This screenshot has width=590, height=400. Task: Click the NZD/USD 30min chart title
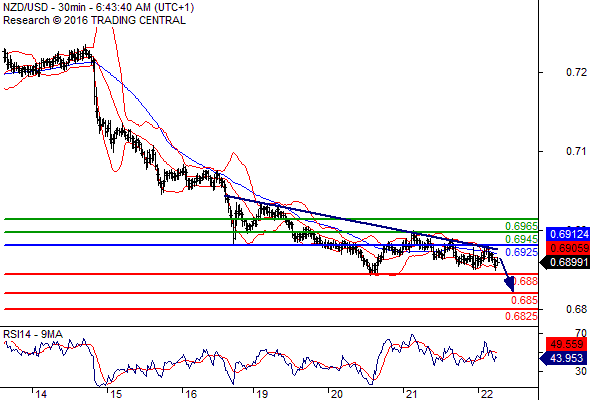(99, 8)
